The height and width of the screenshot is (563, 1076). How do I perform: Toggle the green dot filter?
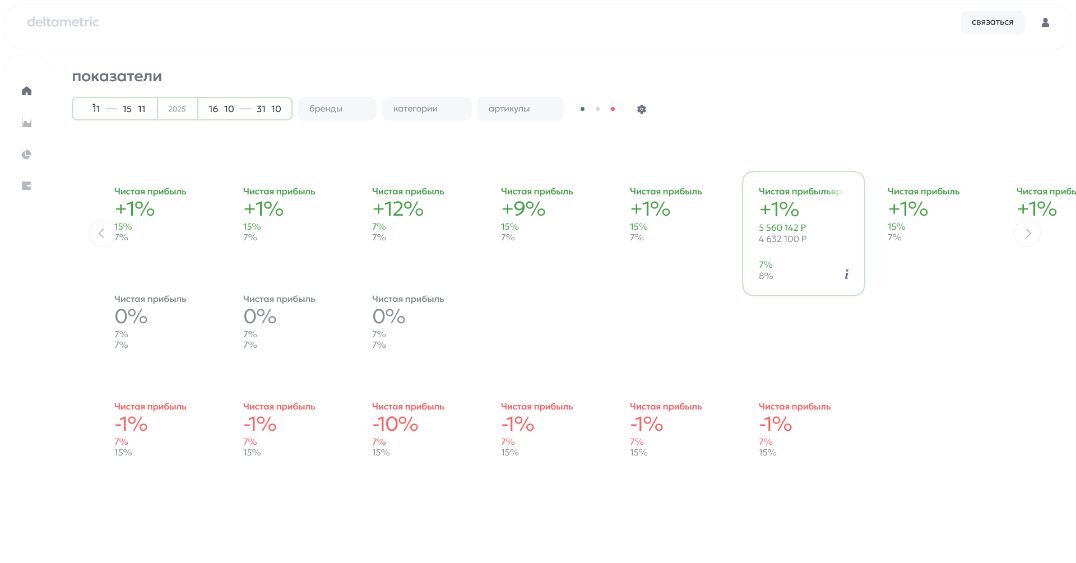tap(583, 109)
